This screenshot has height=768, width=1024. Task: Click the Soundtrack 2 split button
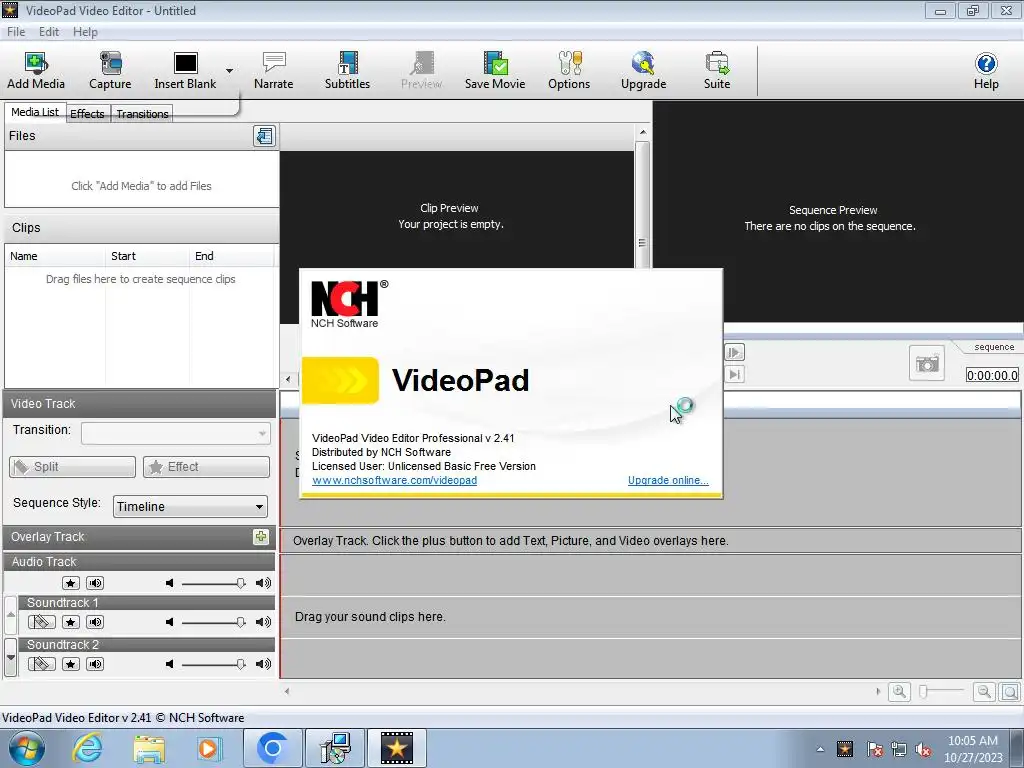coord(42,664)
